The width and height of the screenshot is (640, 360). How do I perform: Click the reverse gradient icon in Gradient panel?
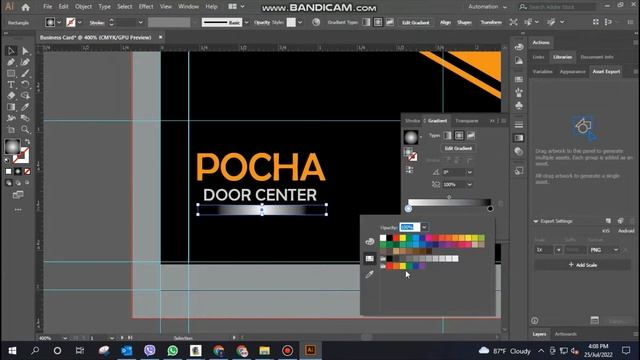(409, 170)
